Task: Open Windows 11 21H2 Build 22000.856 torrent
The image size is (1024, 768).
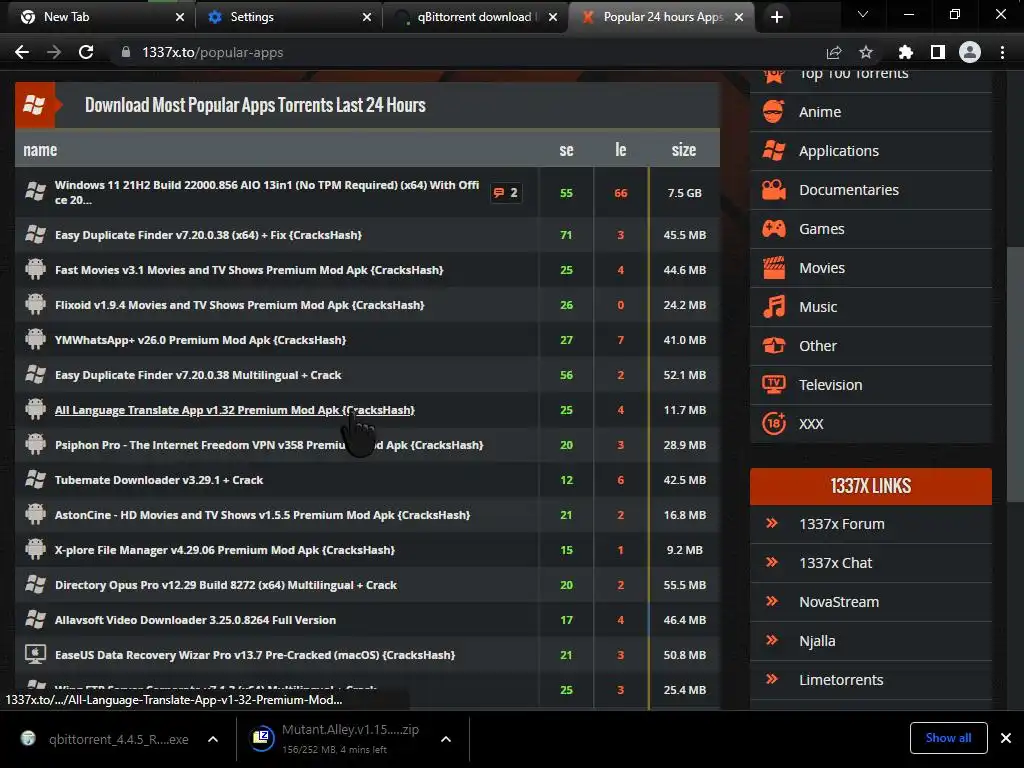Action: coord(266,193)
